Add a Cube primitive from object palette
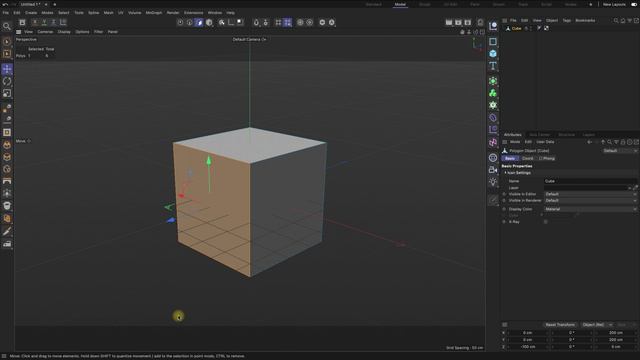The width and height of the screenshot is (640, 360). click(x=493, y=54)
